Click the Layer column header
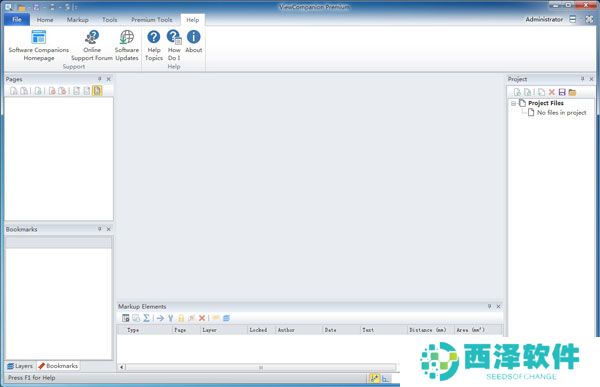 click(224, 330)
